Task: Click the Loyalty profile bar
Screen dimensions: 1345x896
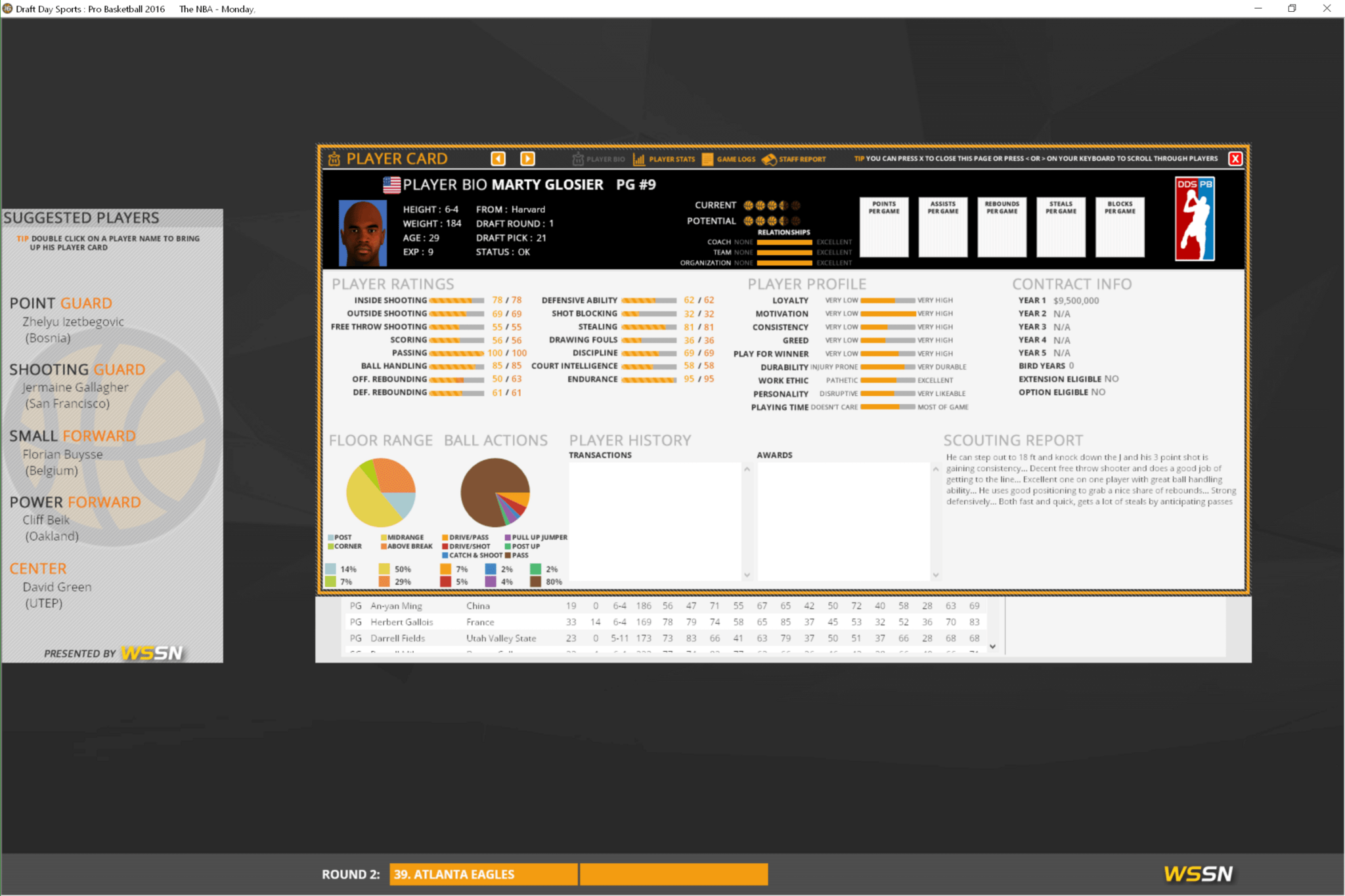Action: click(888, 301)
